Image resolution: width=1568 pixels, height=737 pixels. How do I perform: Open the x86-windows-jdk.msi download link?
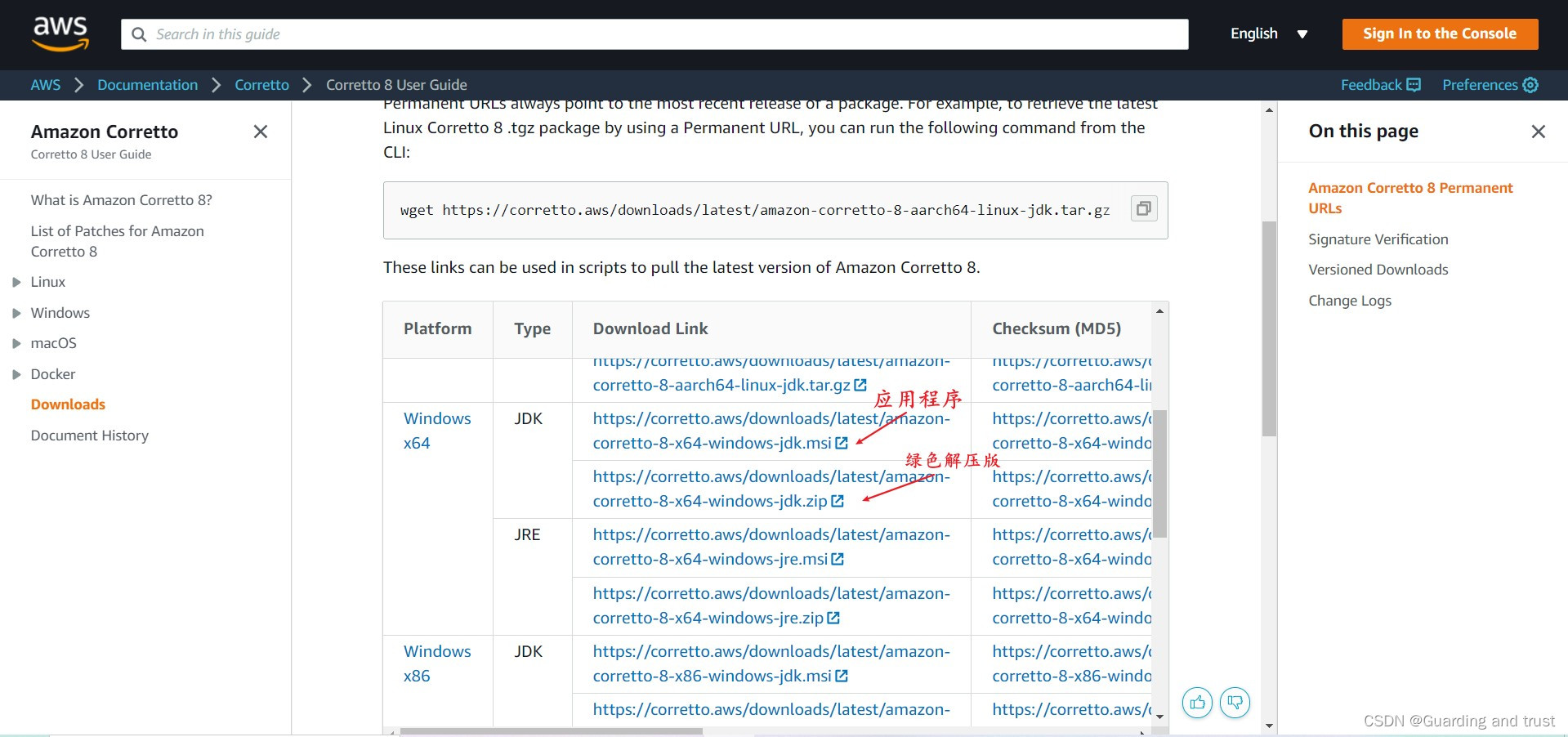[x=771, y=663]
